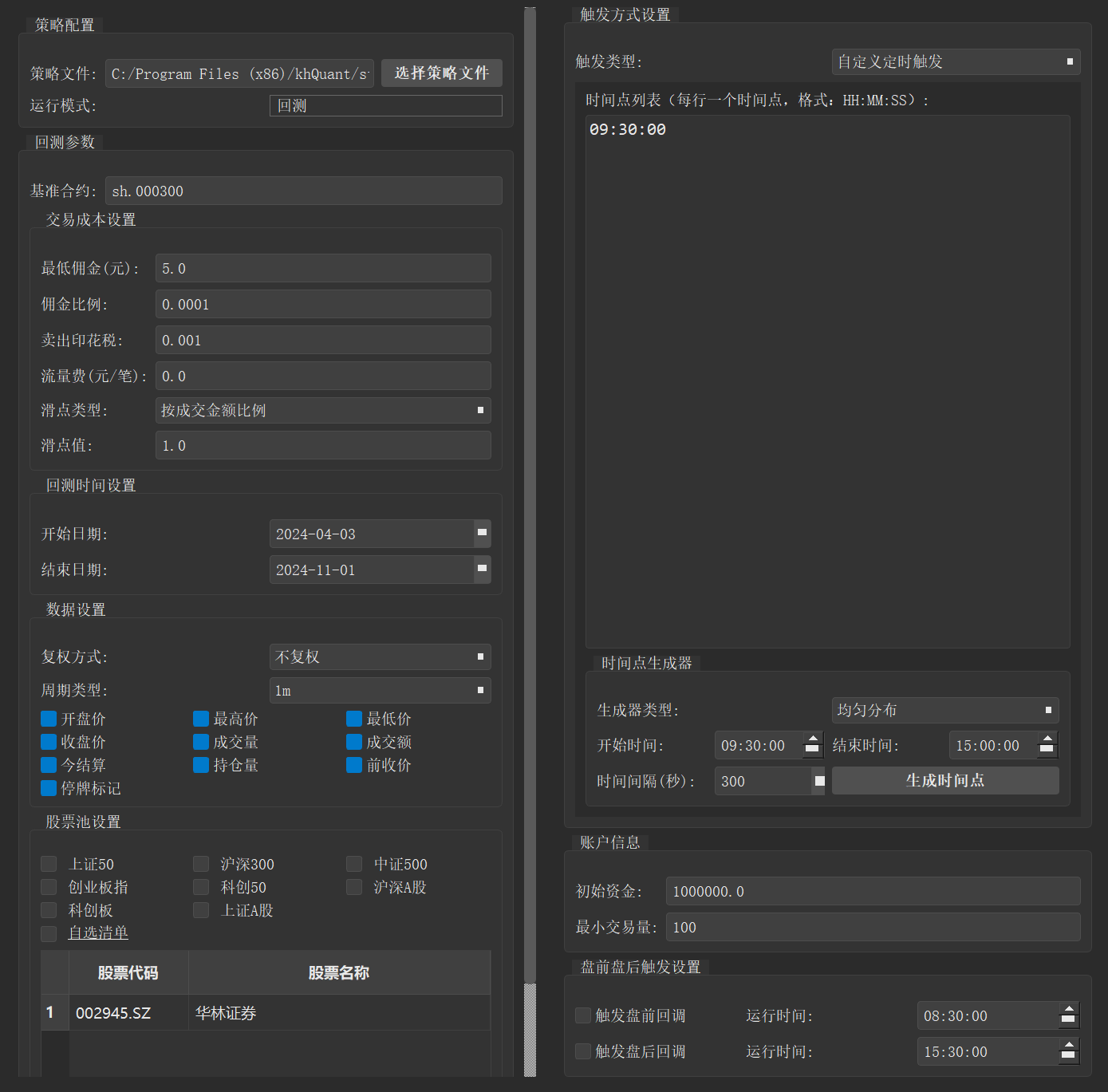This screenshot has height=1092, width=1108.
Task: Uncheck the 前收价 checkbox
Action: point(354,766)
